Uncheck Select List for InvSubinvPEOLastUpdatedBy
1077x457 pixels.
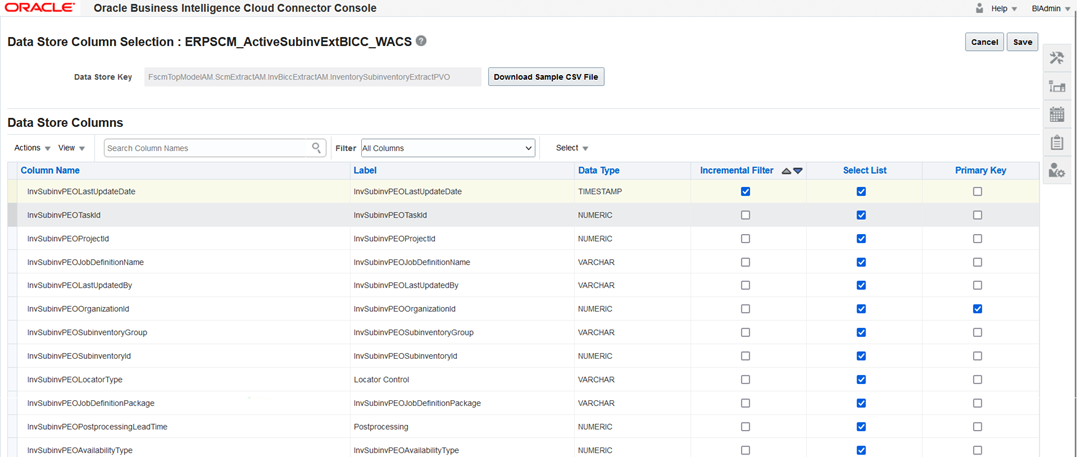click(861, 285)
